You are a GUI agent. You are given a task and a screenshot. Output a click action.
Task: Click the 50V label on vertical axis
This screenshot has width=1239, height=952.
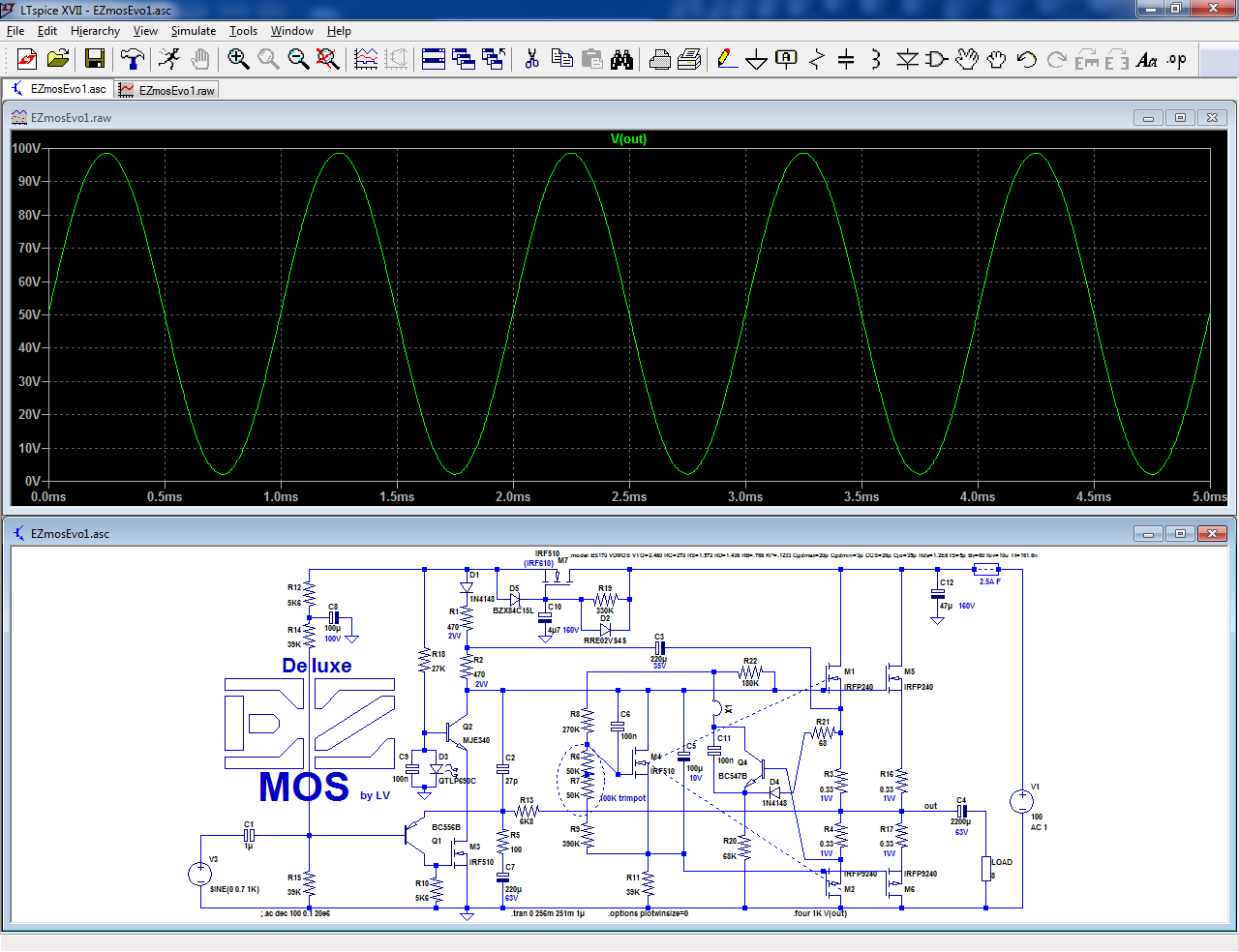pos(29,314)
